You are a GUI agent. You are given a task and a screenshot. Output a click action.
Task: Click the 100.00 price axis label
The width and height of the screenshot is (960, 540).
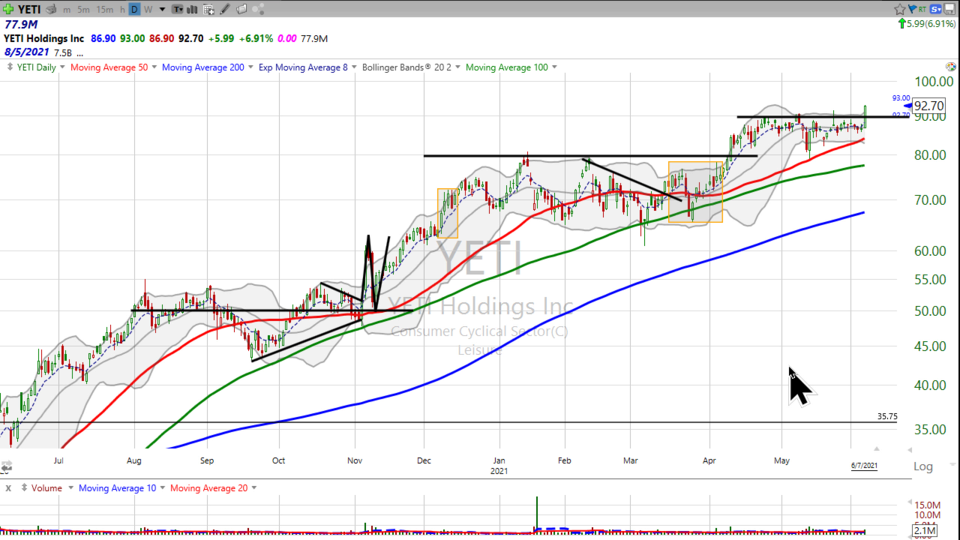[934, 82]
